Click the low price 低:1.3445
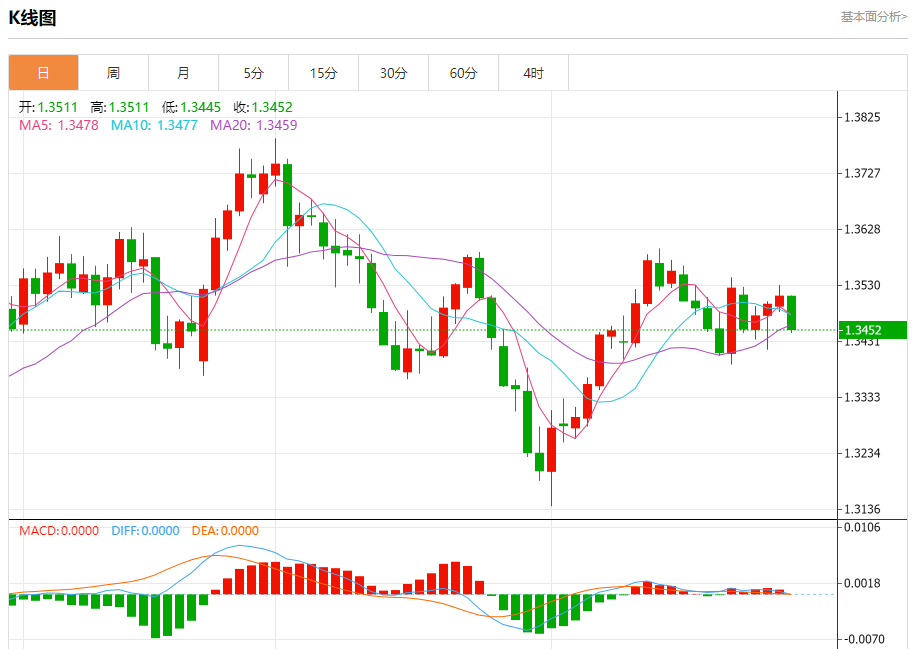Image resolution: width=917 pixels, height=649 pixels. 191,107
